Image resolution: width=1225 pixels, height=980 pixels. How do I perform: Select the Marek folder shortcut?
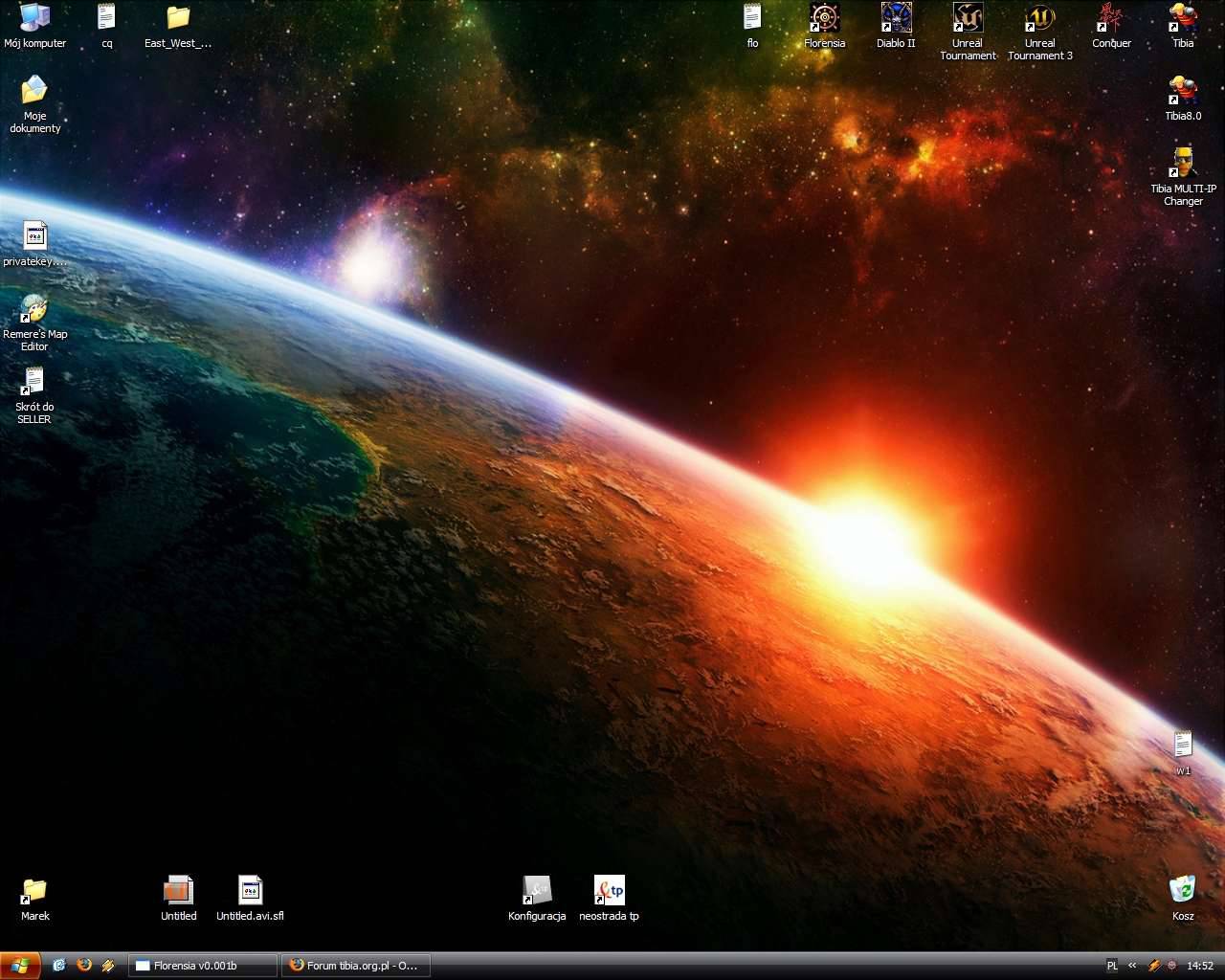(x=34, y=899)
